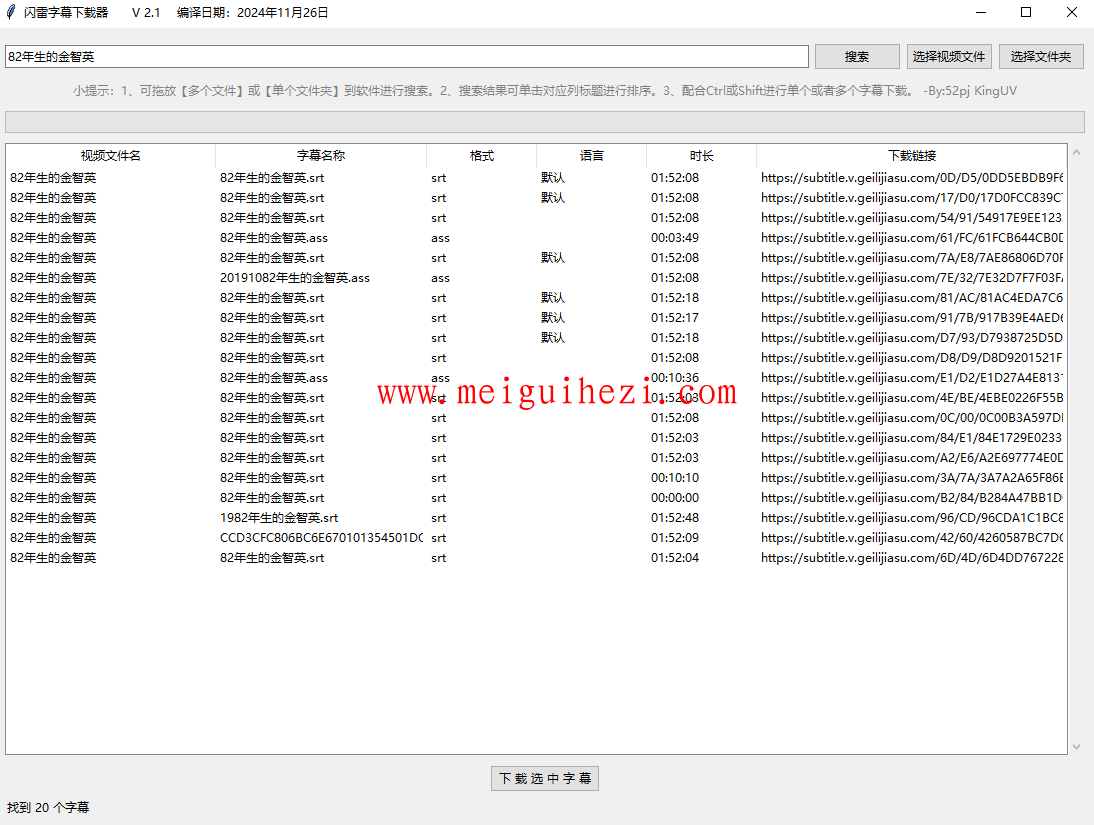Screen dimensions: 1094x825
Task: Click link containing 96/CD/96CDA1C1BC
Action: click(912, 518)
